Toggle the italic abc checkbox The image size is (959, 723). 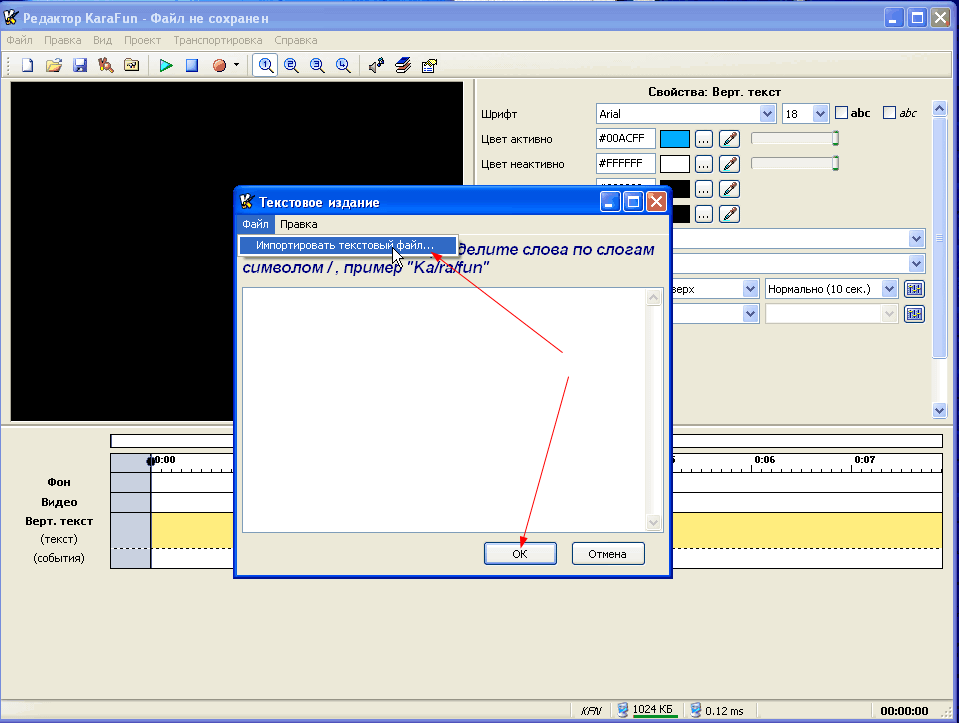(890, 113)
